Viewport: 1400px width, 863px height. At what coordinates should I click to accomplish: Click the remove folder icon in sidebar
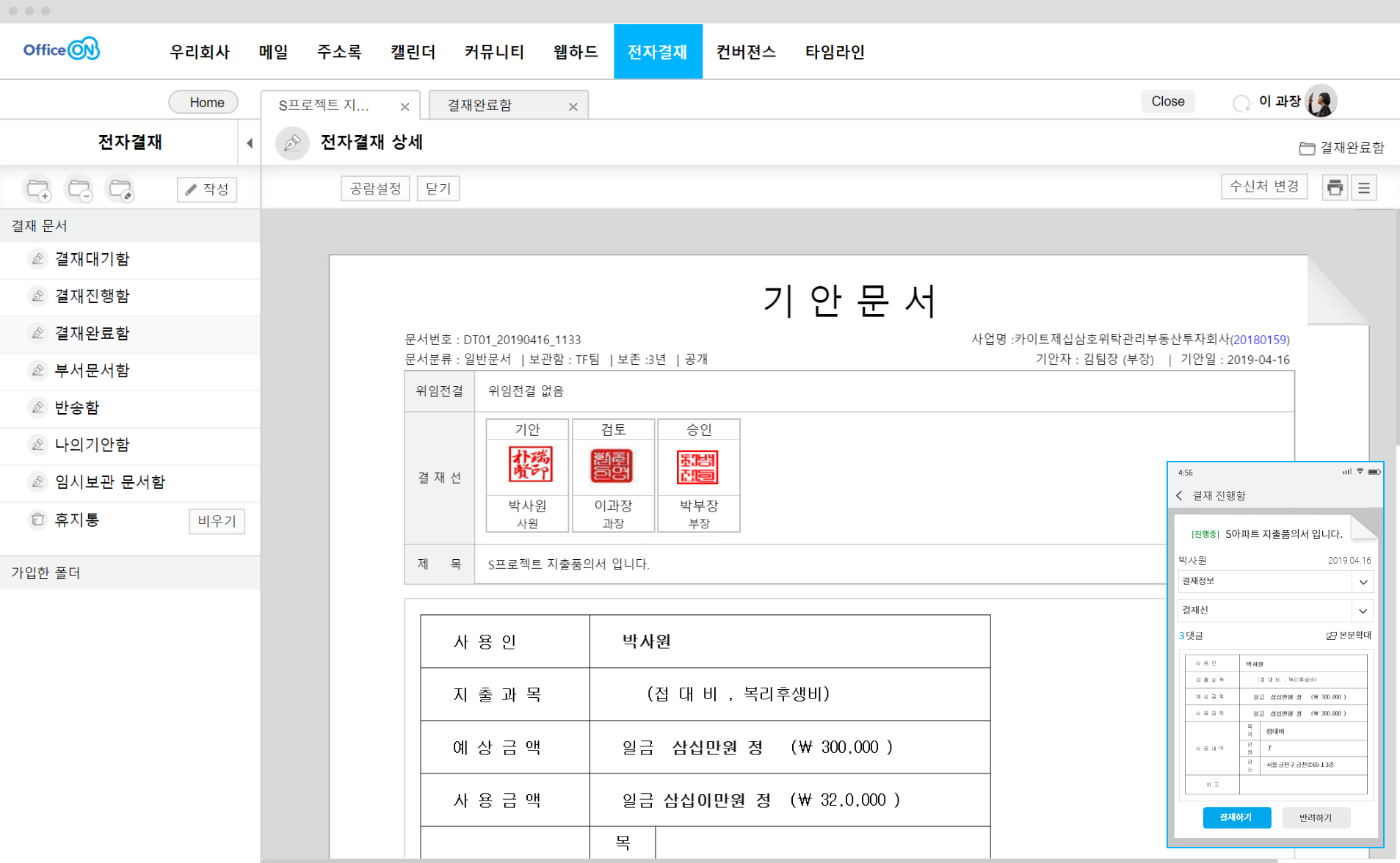(79, 189)
